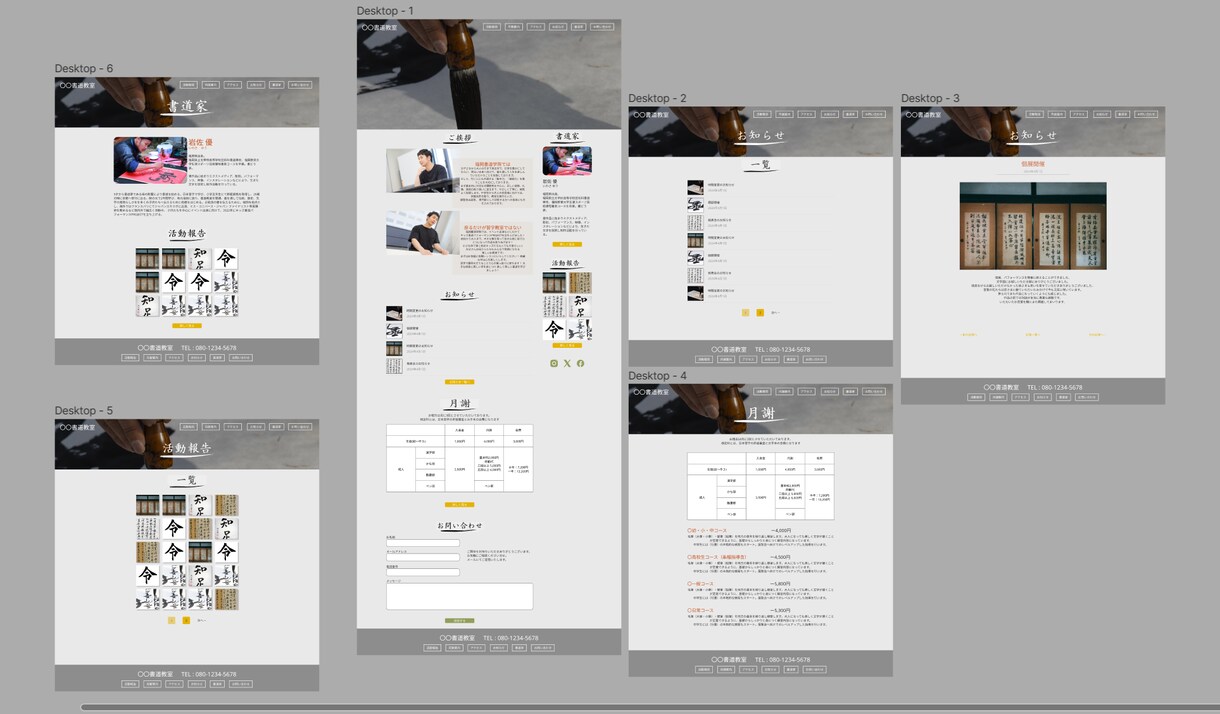The height and width of the screenshot is (714, 1220).
Task: Select the お問い合わせ section heading in Desktop - 1
Action: [460, 526]
